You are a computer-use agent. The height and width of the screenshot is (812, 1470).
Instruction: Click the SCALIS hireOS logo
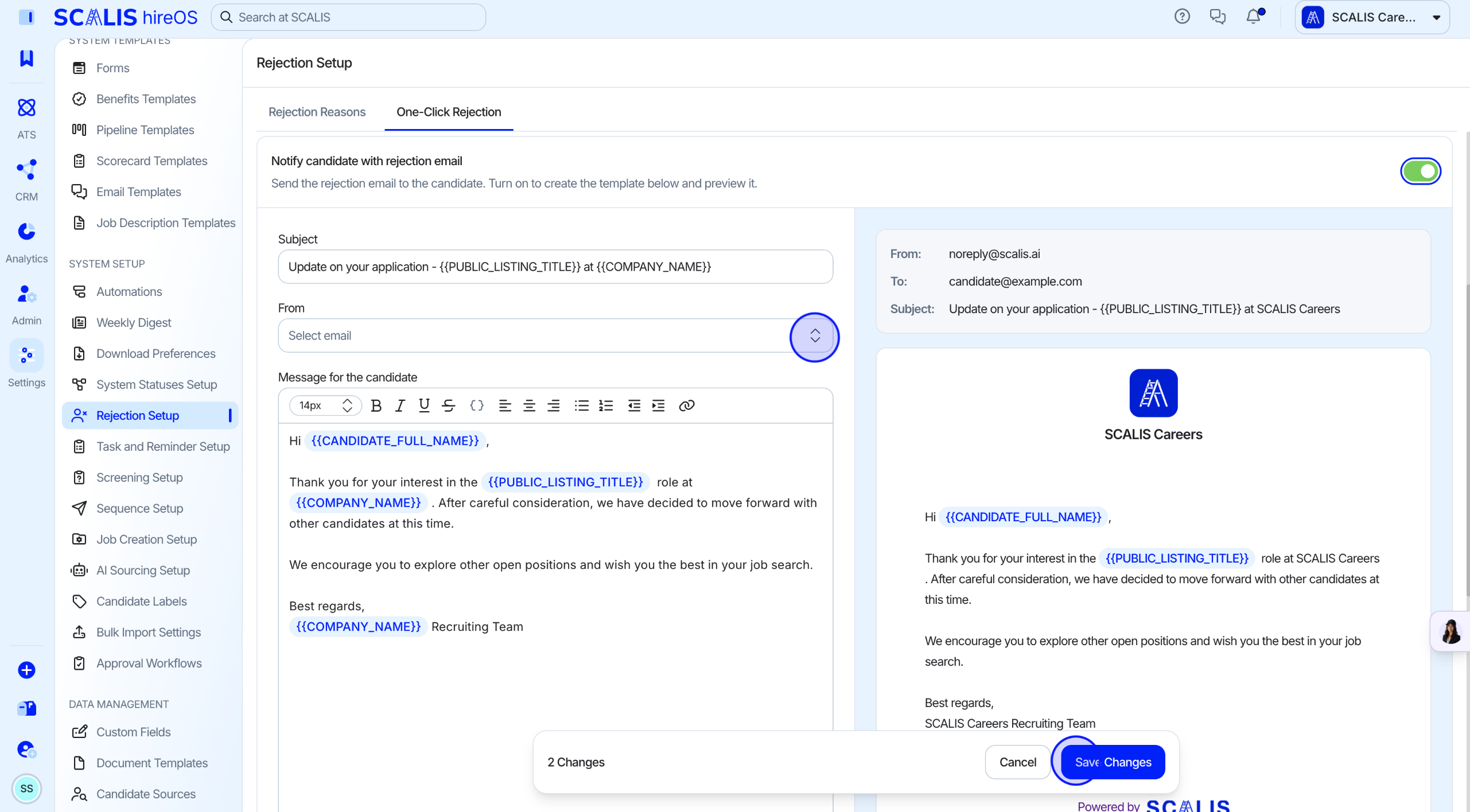125,17
